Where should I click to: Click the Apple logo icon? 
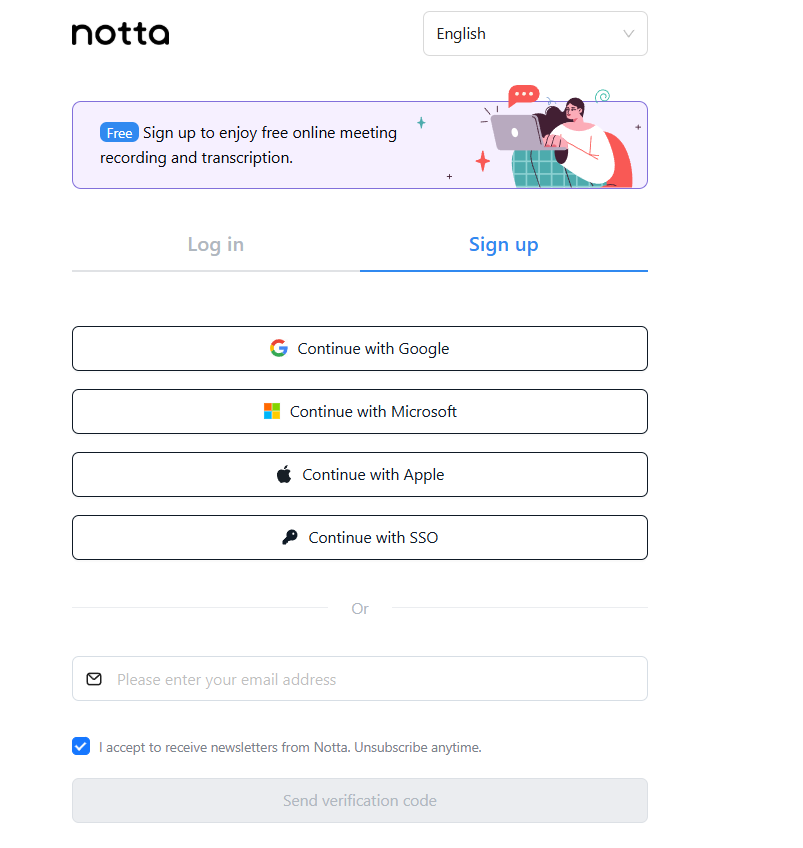coord(284,474)
